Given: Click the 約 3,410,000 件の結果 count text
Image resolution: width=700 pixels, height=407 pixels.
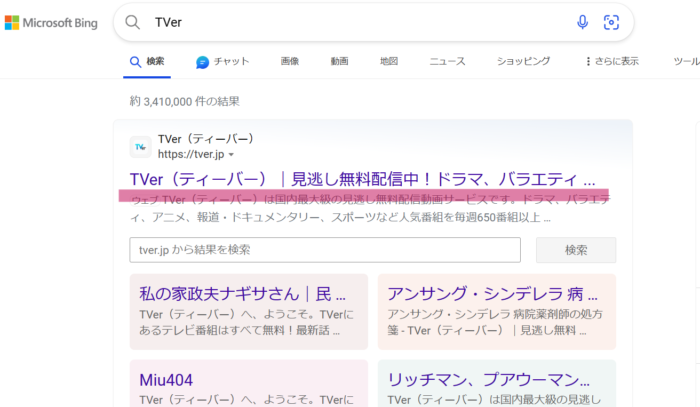Looking at the screenshot, I should [184, 102].
